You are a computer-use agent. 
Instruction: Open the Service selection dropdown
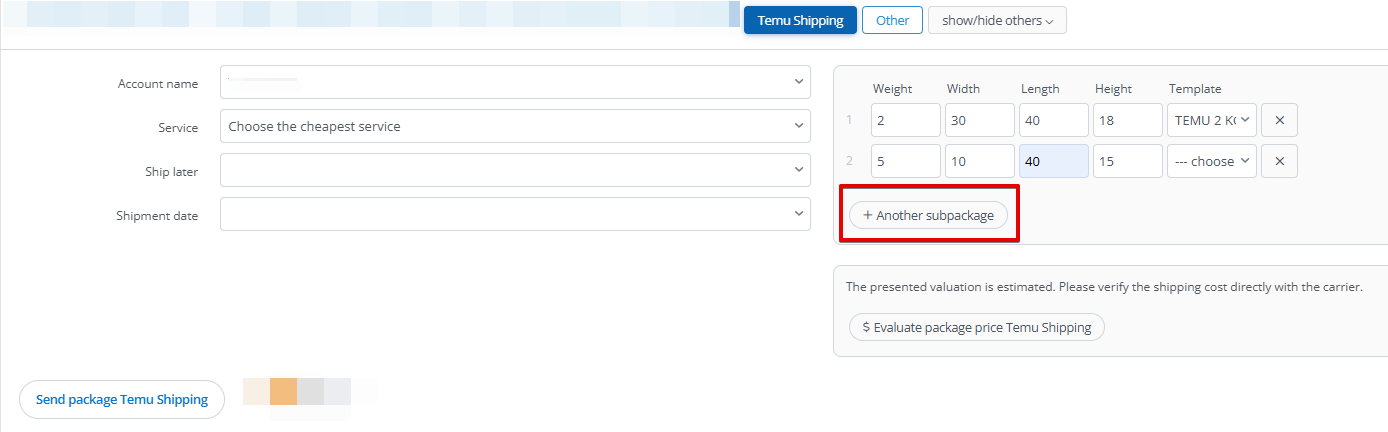pos(515,127)
